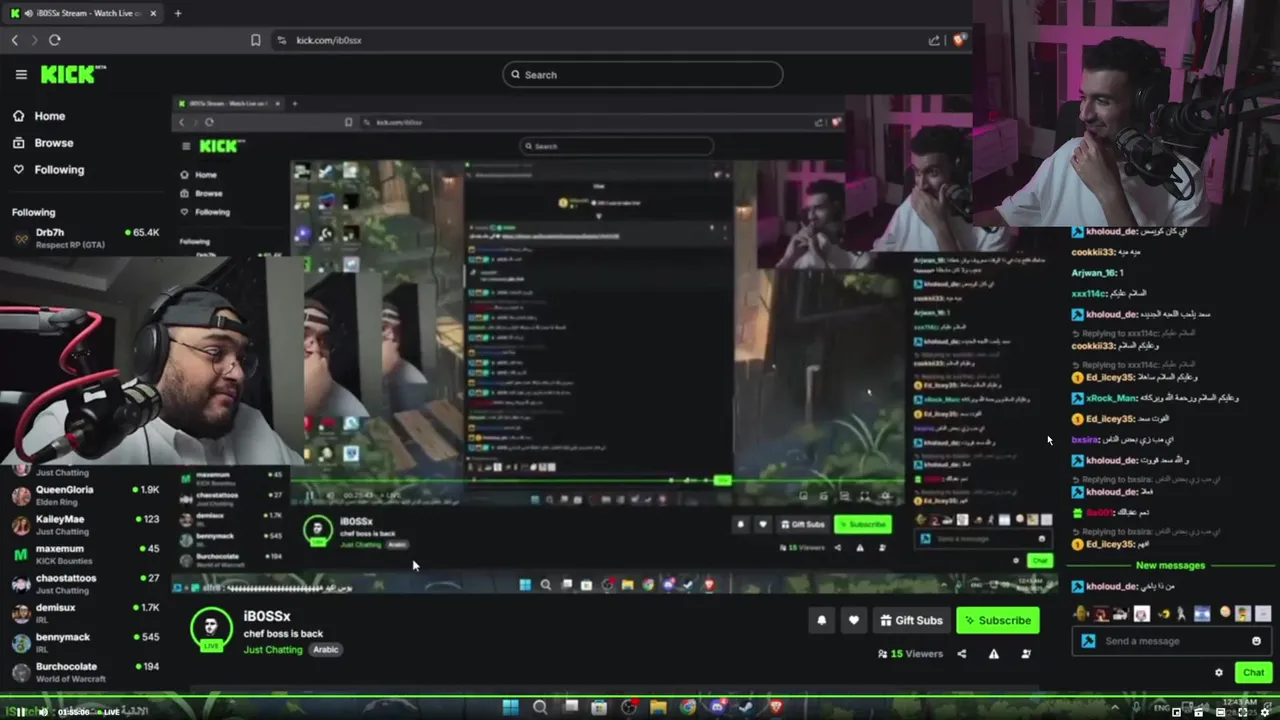The image size is (1280, 720).
Task: Open Steam from the taskbar
Action: [x=746, y=707]
